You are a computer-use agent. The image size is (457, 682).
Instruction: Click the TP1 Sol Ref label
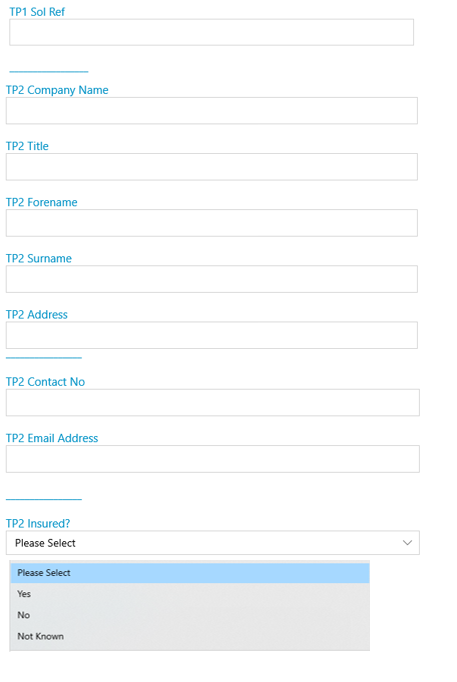click(x=37, y=12)
